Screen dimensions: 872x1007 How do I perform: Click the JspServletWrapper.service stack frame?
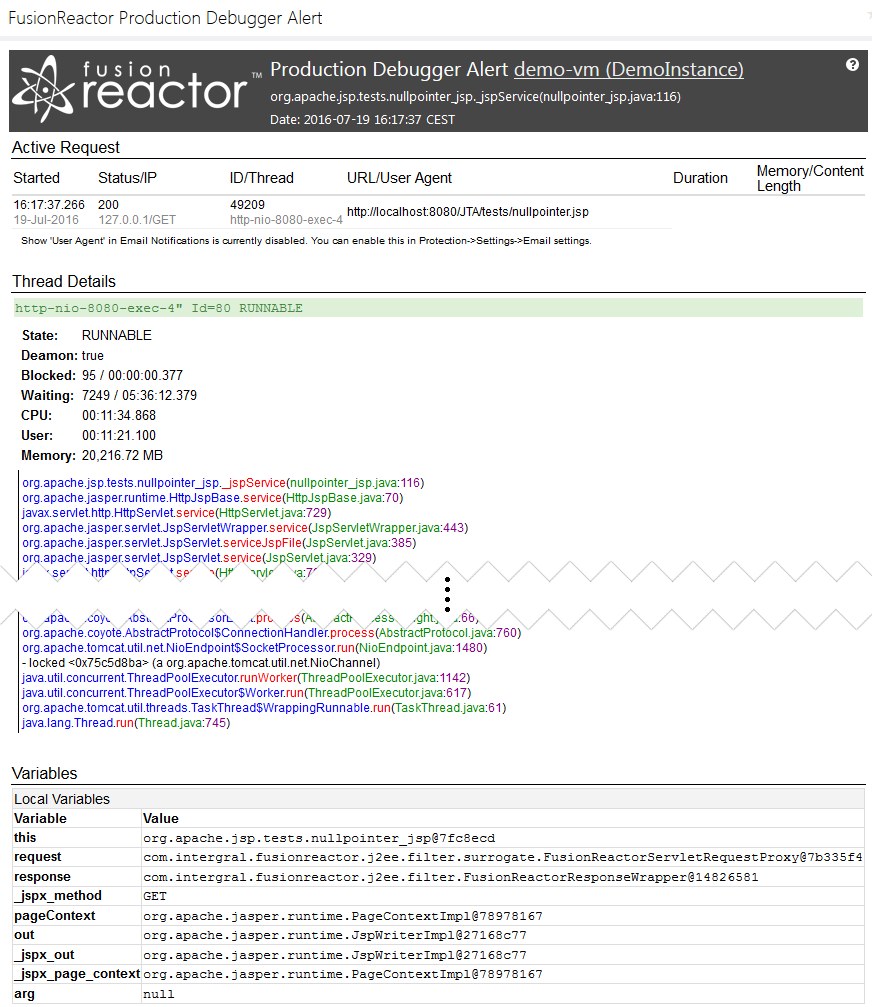pyautogui.click(x=245, y=528)
